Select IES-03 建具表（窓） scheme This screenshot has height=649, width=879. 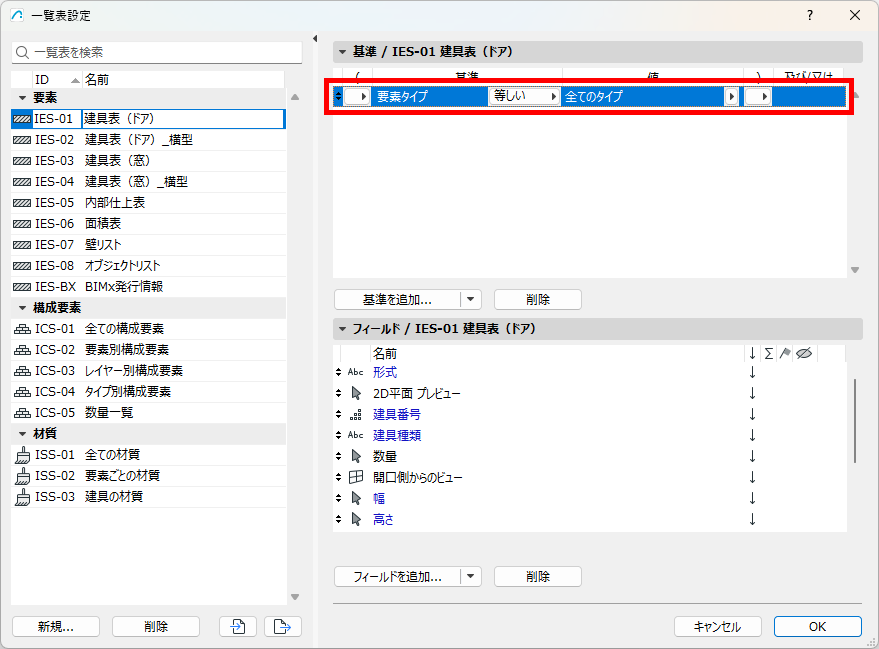(x=149, y=161)
